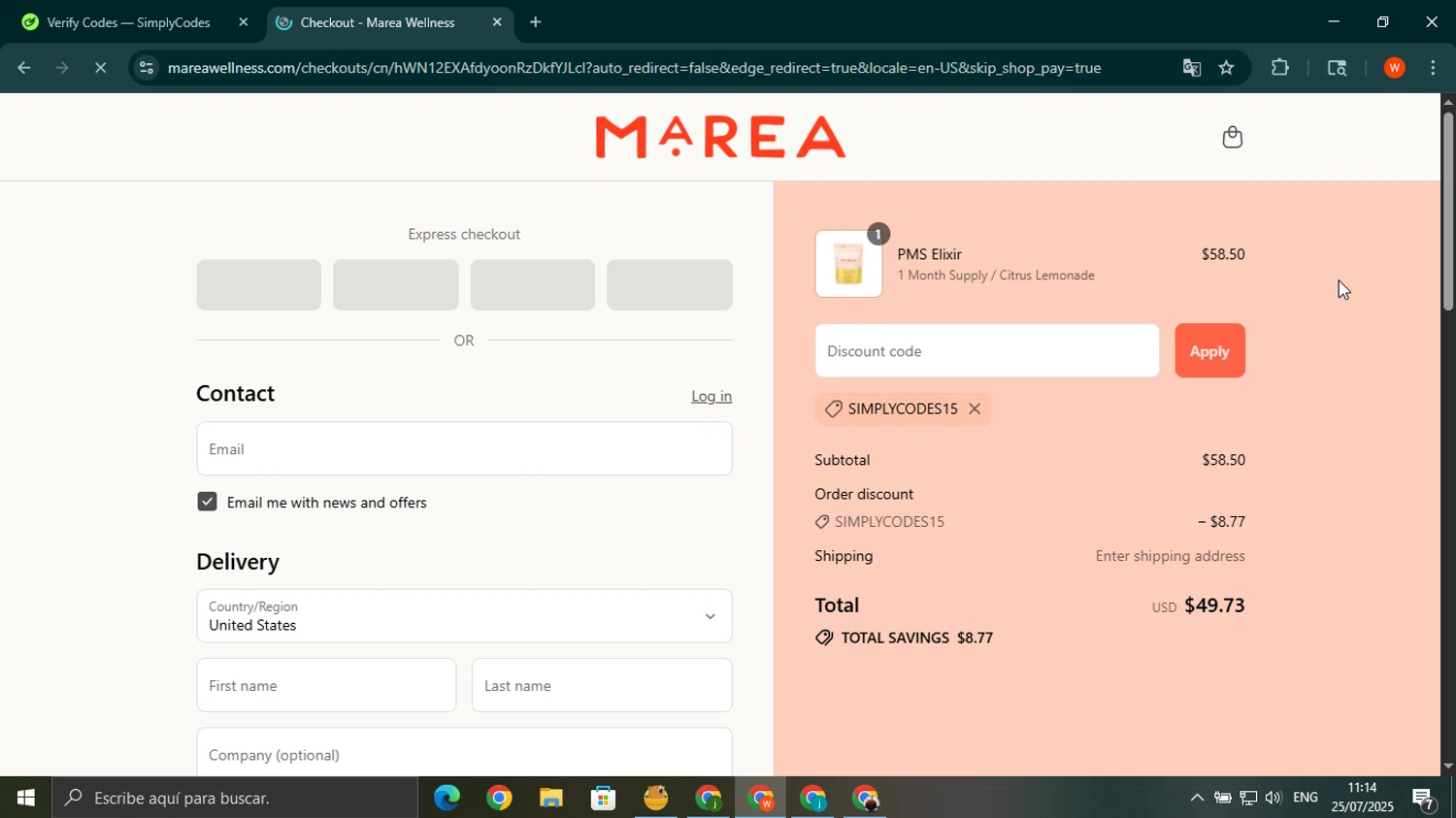Click the Total amount $49.73

click(x=1214, y=605)
